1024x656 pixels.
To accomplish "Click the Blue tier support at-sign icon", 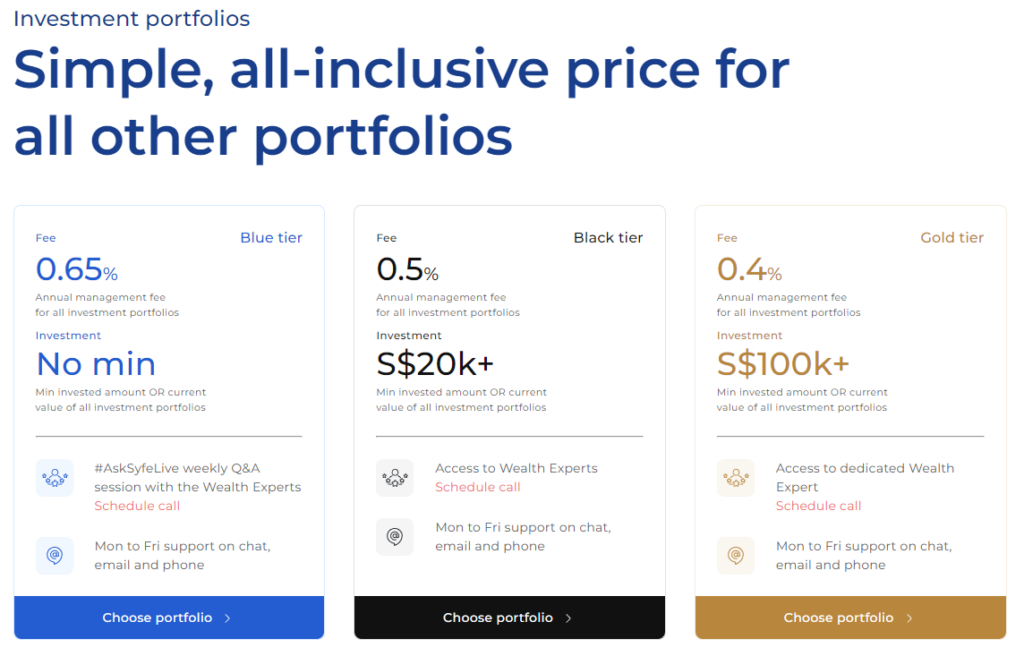I will (55, 555).
